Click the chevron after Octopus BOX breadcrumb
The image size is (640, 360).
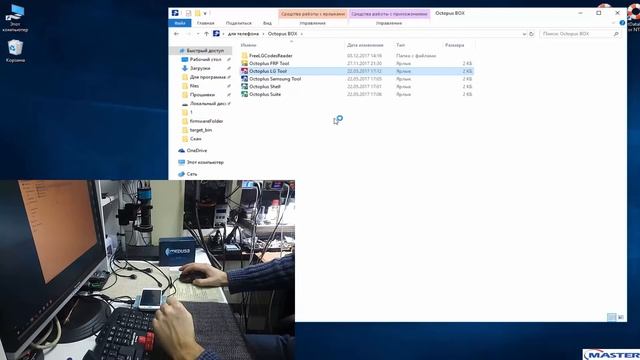point(302,34)
